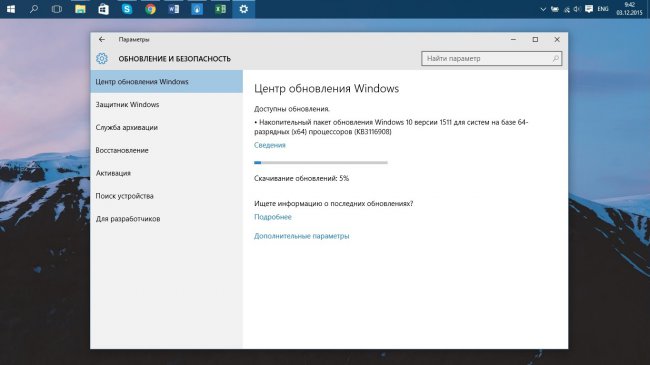
Task: Open the battery status tray icon
Action: (x=555, y=9)
